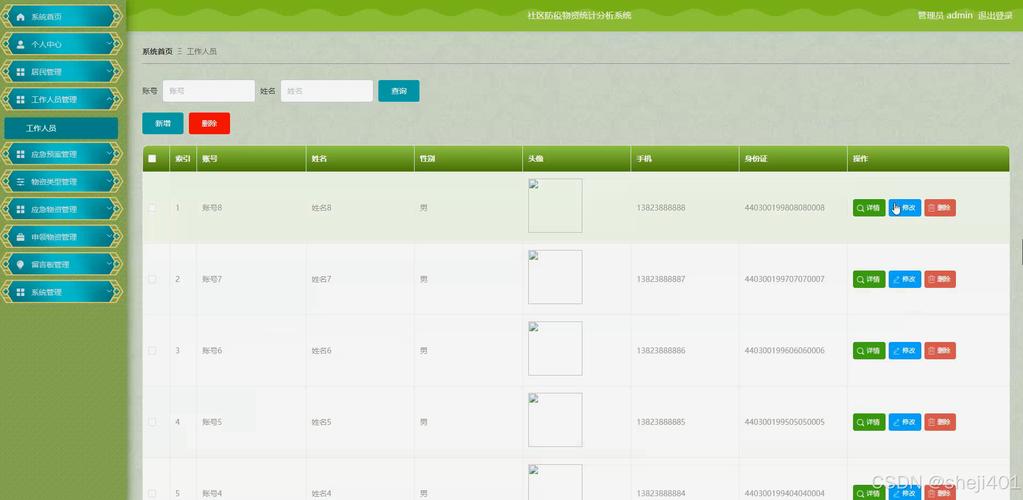Click 社区防疫物资统计分析系统 title in header
The image size is (1023, 500).
tap(579, 15)
